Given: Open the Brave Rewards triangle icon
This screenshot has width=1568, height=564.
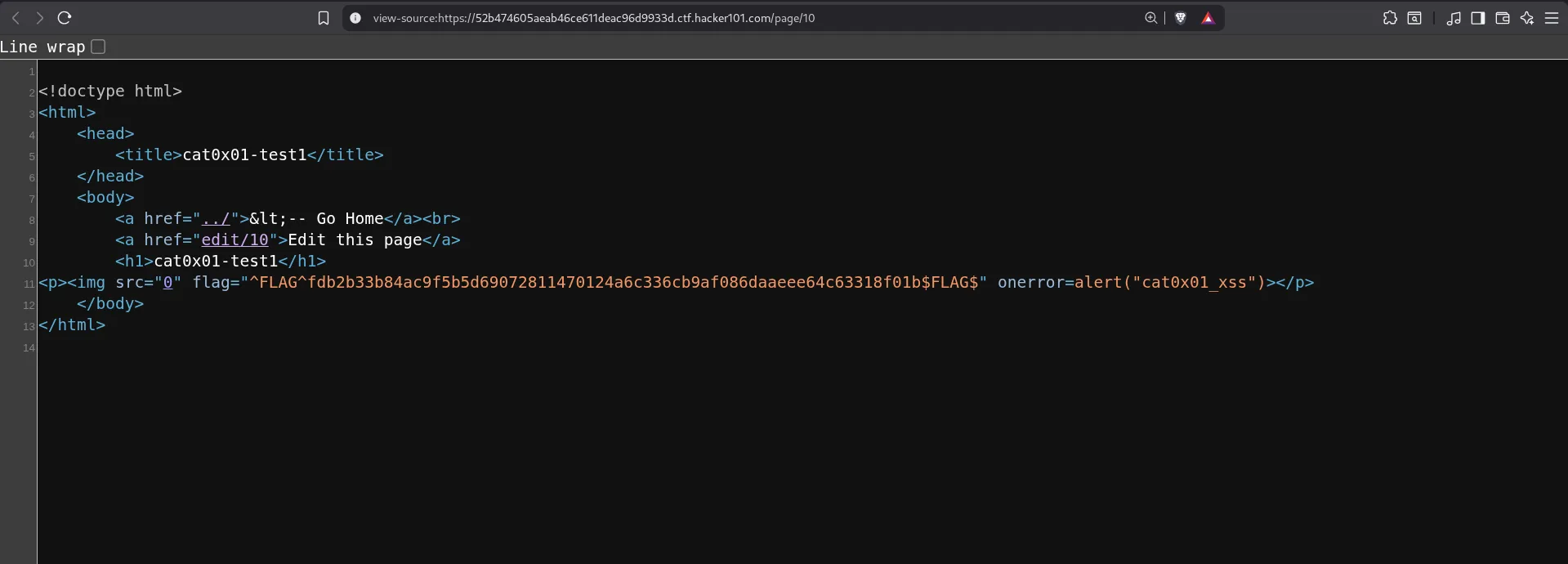Looking at the screenshot, I should [x=1208, y=18].
